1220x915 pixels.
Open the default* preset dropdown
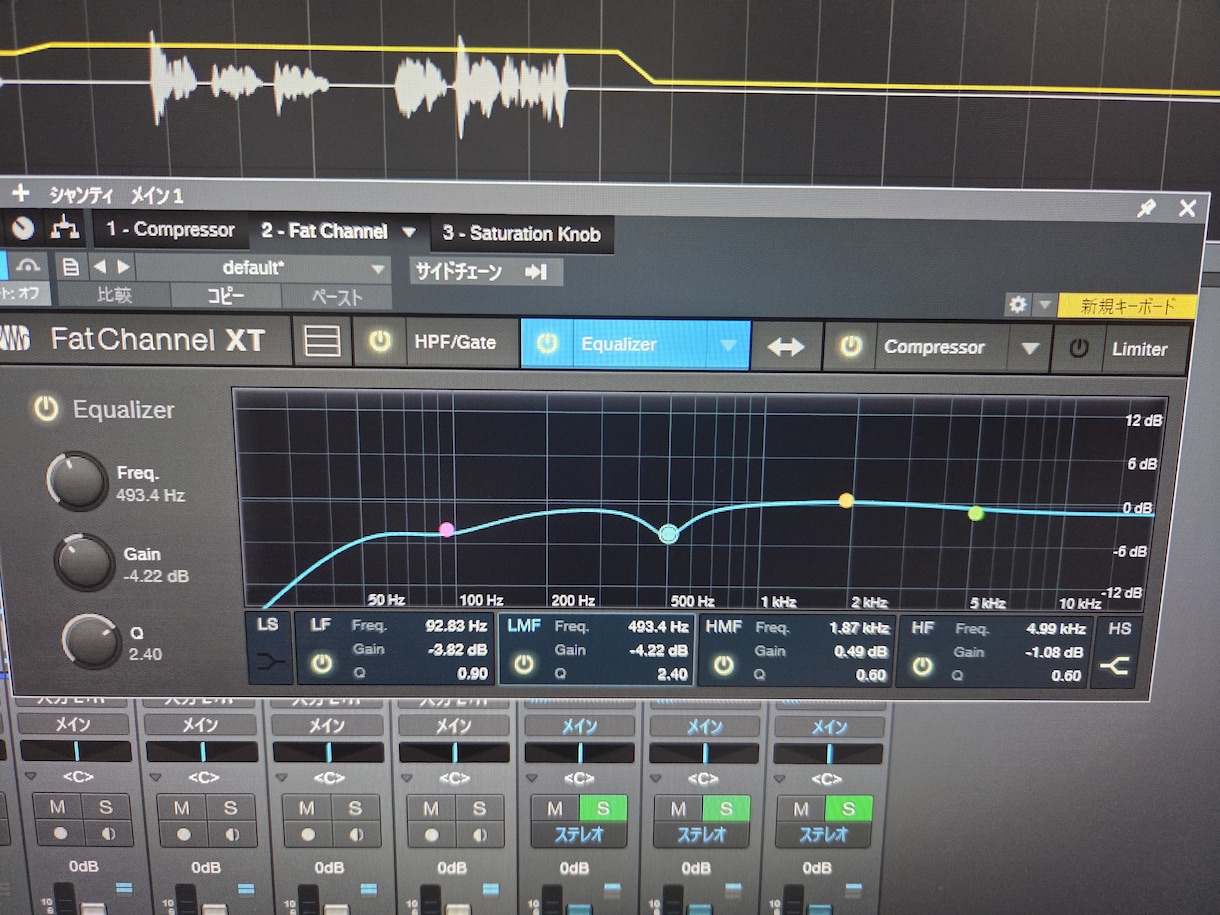[x=263, y=269]
